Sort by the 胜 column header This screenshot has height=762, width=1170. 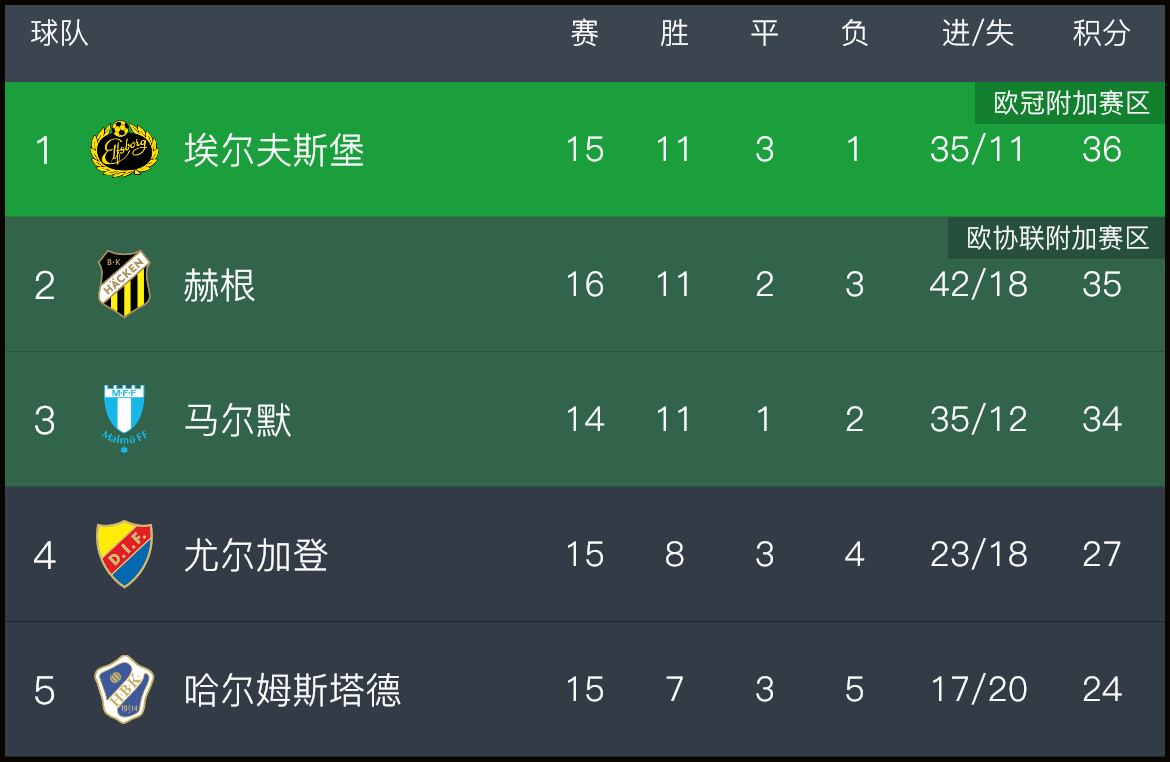pyautogui.click(x=674, y=33)
